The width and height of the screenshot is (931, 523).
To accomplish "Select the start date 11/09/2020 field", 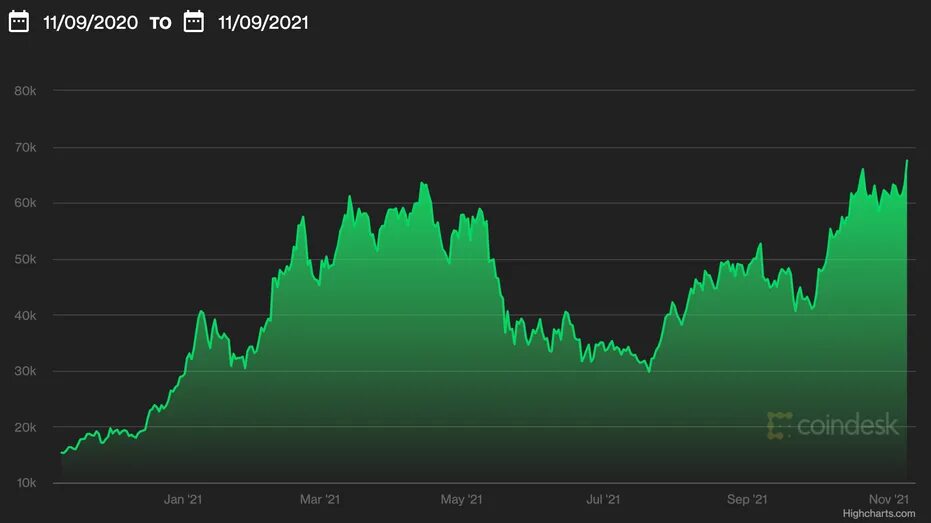I will [x=90, y=23].
